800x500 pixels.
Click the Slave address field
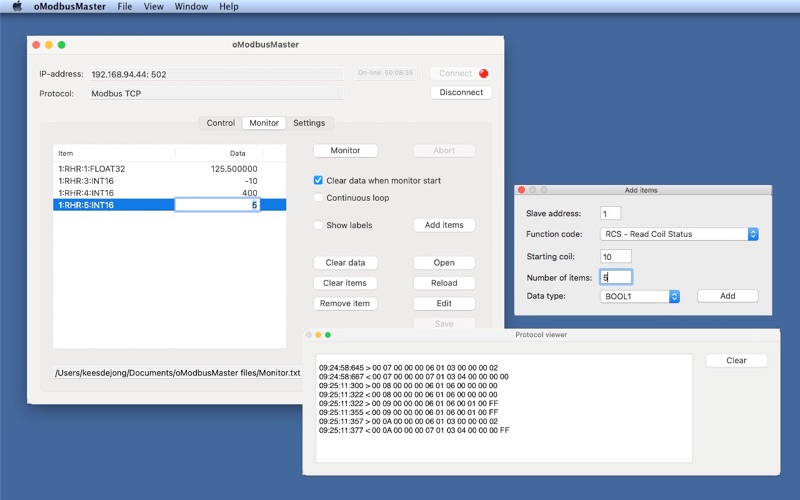(610, 213)
